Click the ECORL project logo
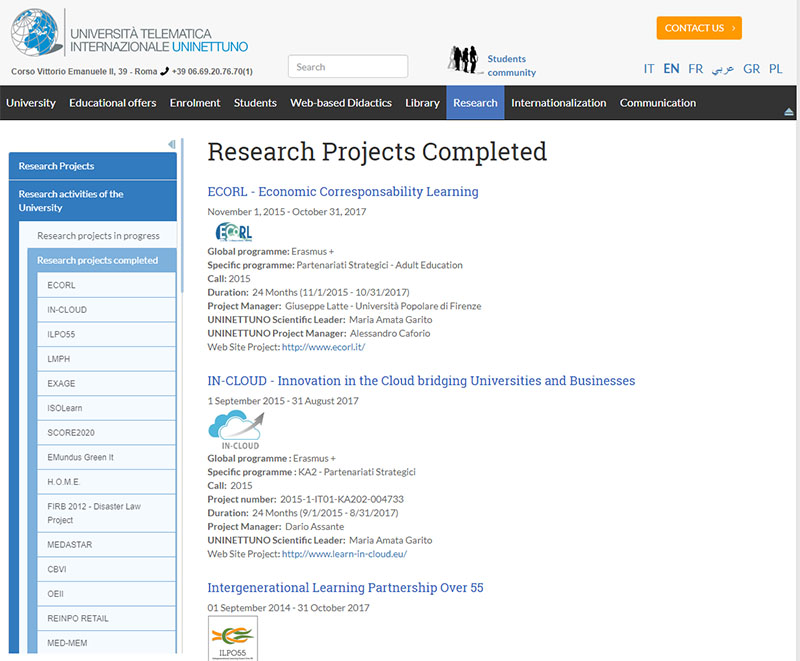This screenshot has height=661, width=800. click(x=233, y=231)
